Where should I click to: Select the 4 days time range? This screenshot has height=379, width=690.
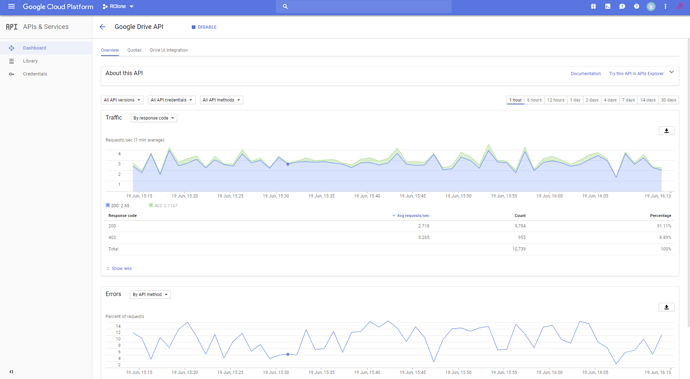(610, 100)
